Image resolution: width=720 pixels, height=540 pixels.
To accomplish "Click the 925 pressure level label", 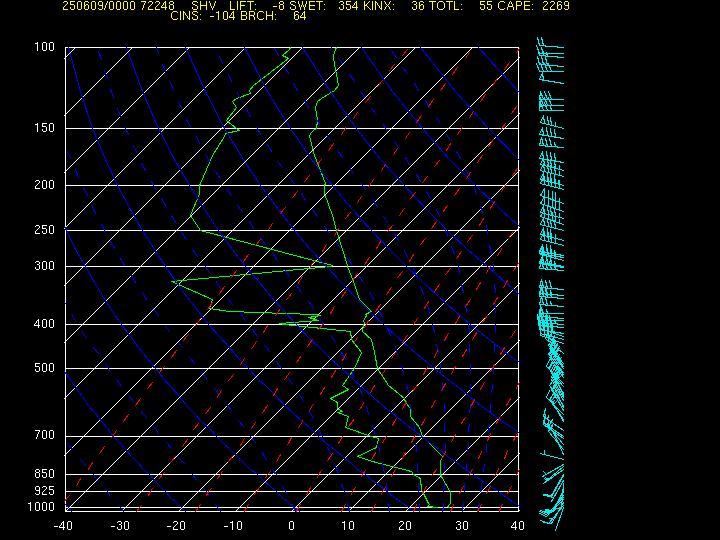I will [x=45, y=491].
